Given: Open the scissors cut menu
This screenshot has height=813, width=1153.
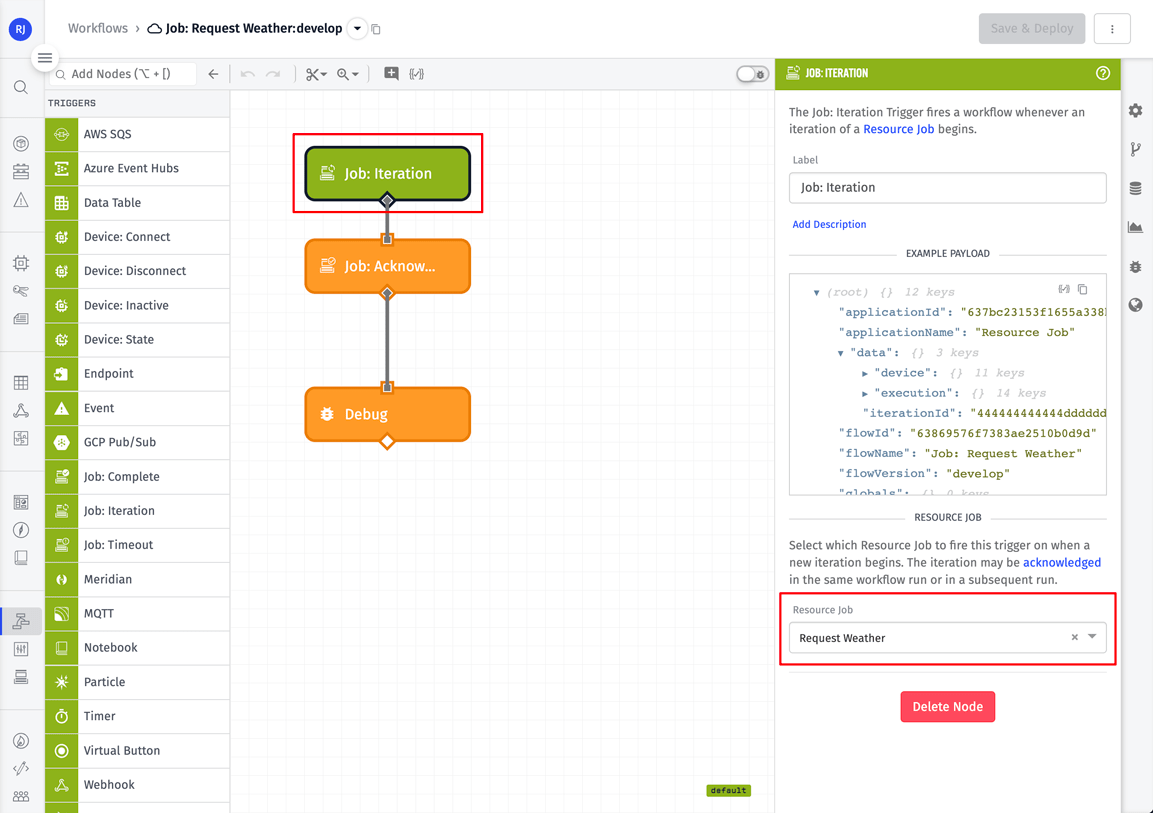Looking at the screenshot, I should pos(317,74).
